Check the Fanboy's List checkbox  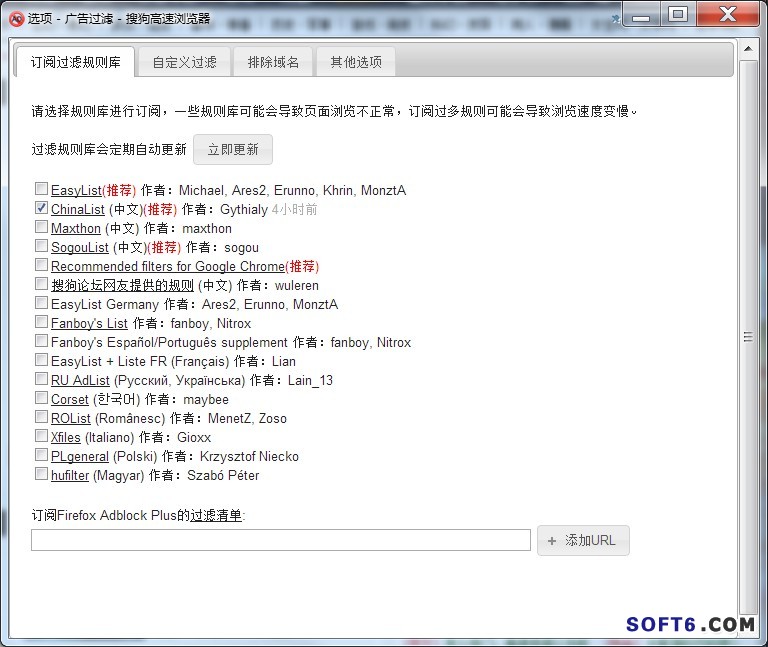point(41,322)
